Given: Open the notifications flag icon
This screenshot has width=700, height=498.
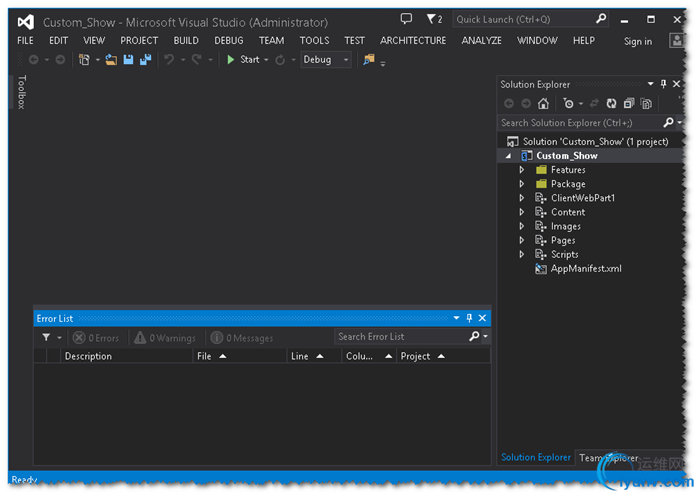Looking at the screenshot, I should 433,20.
